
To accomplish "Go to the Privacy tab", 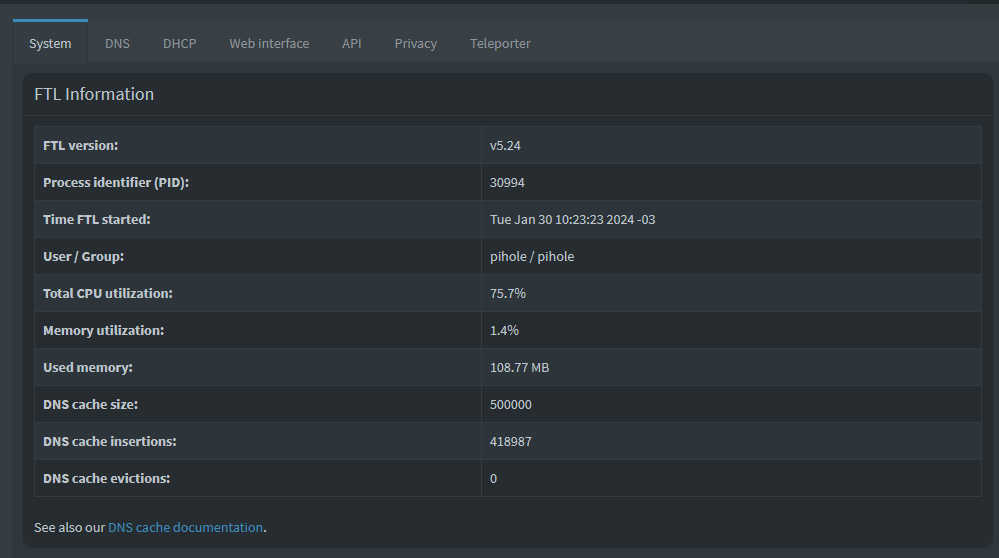I will pos(415,43).
